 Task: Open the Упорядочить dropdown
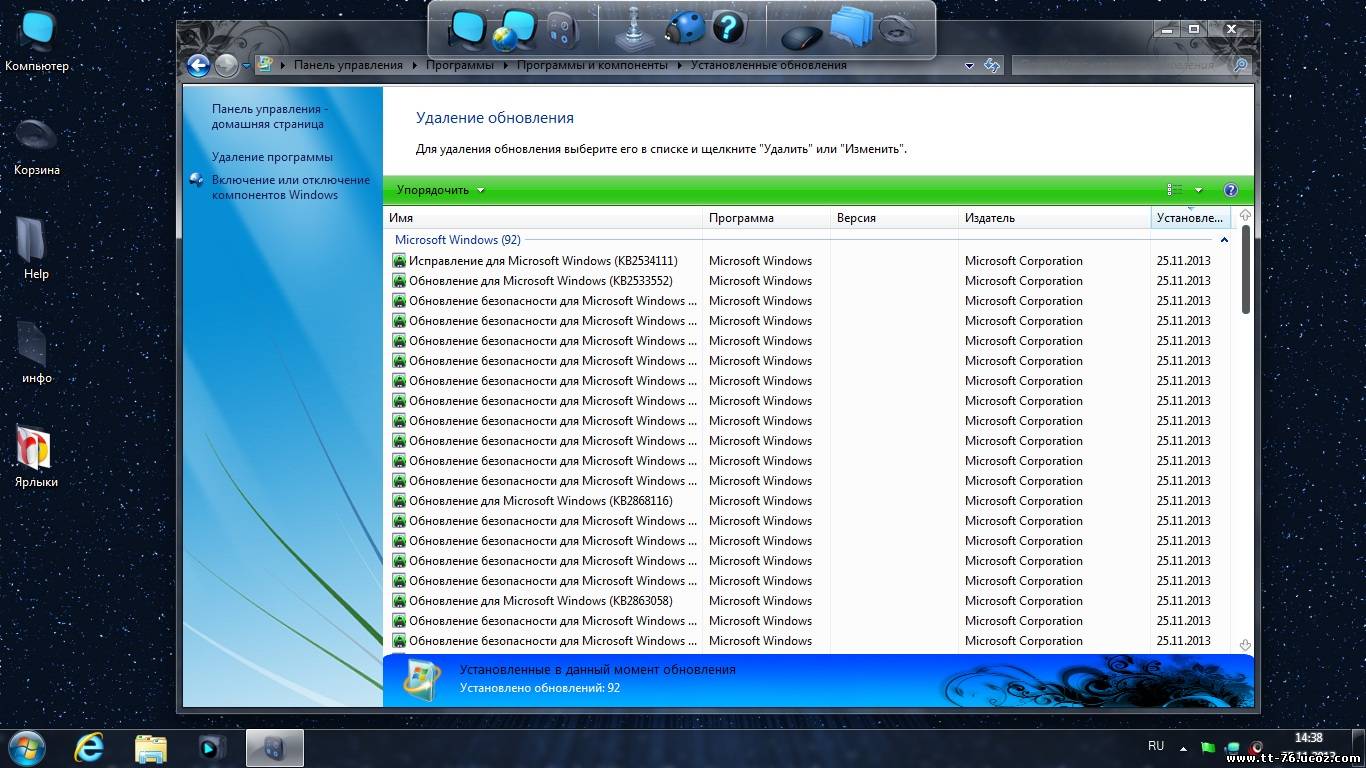pyautogui.click(x=440, y=190)
